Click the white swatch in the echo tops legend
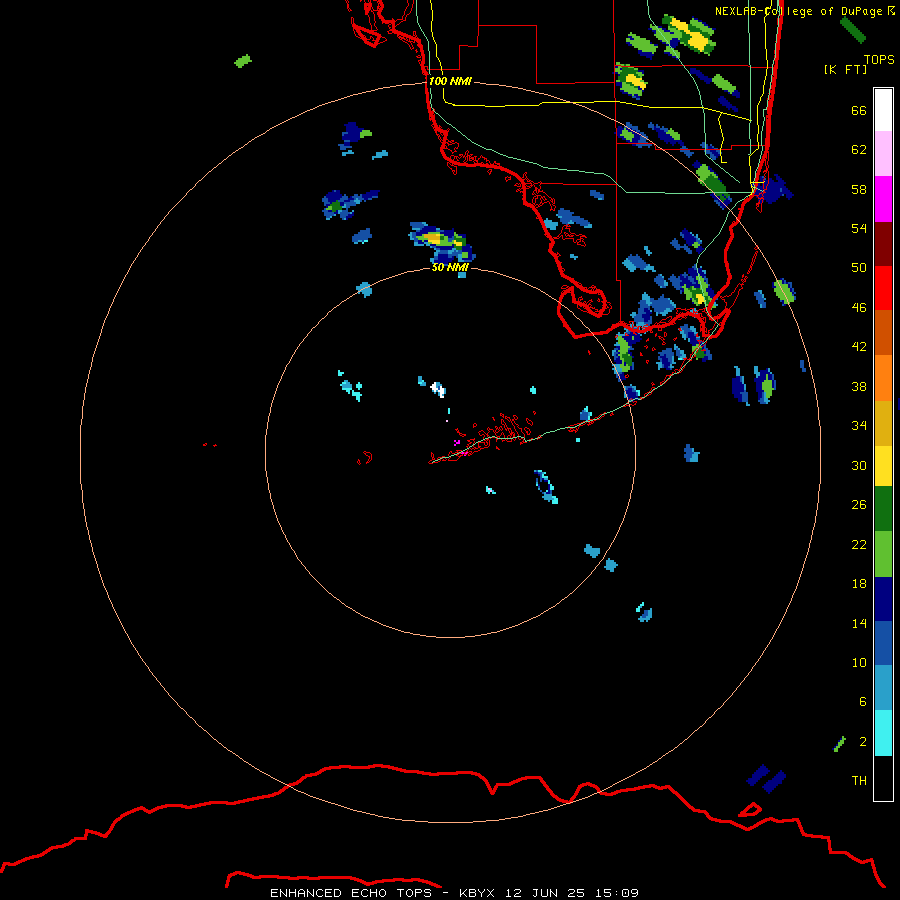The height and width of the screenshot is (900, 900). click(883, 110)
